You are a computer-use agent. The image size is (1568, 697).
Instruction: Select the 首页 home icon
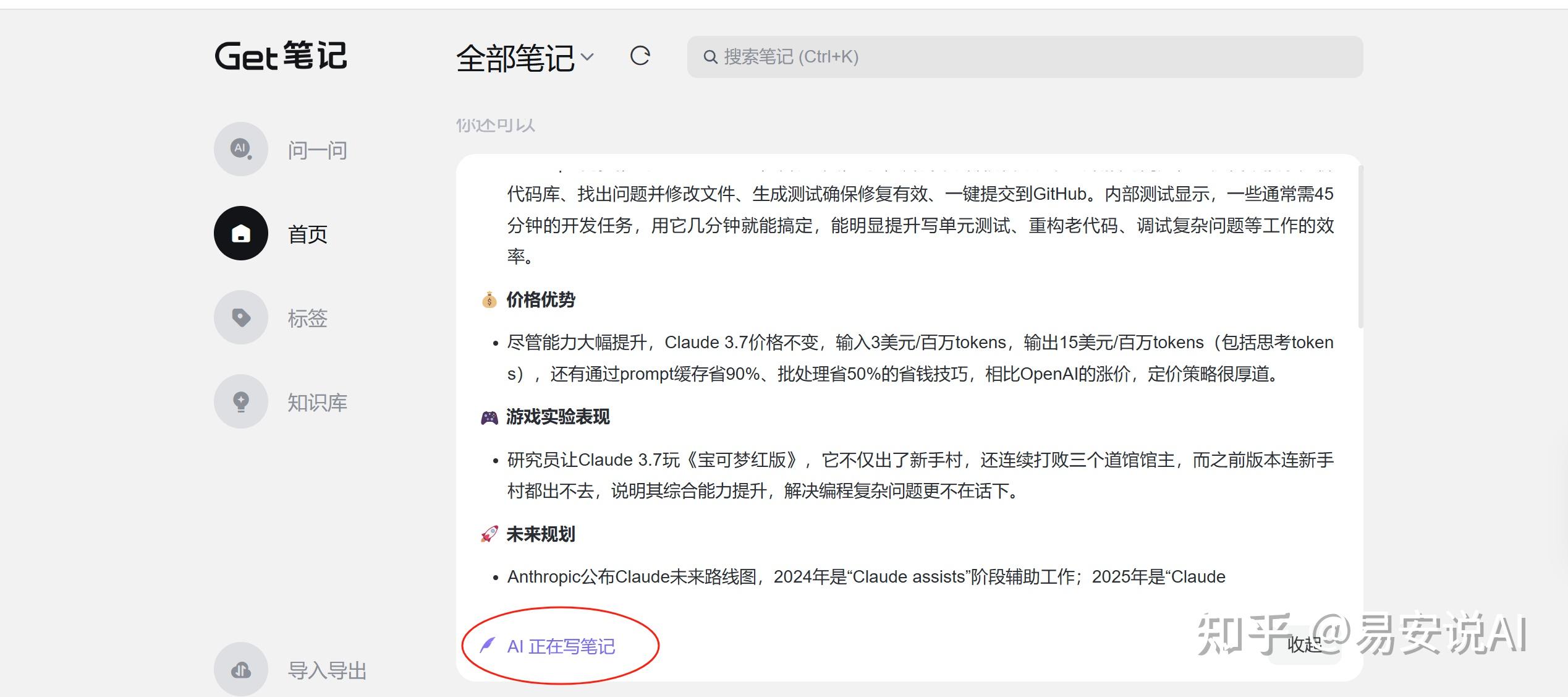point(240,233)
